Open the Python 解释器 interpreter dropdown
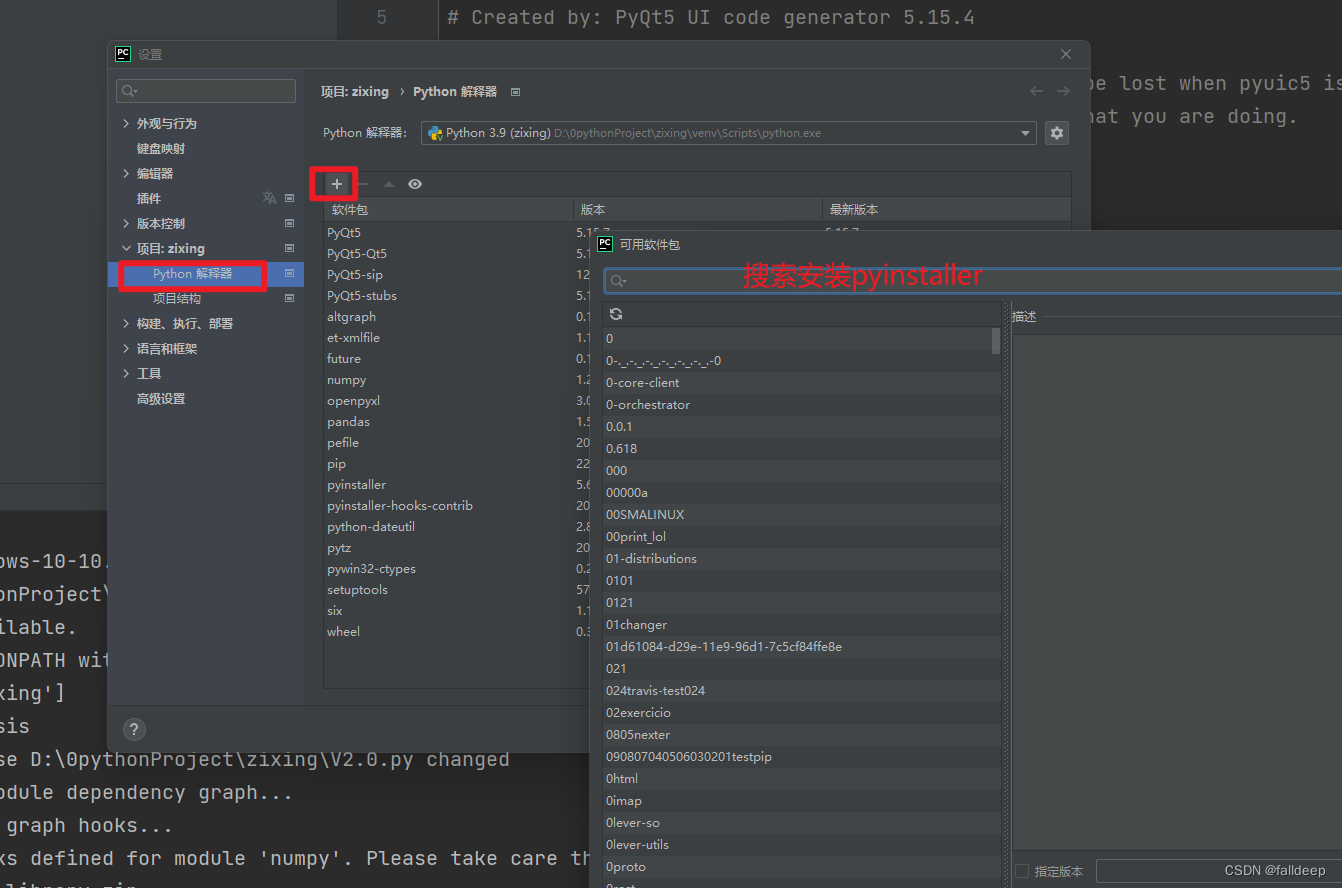 (x=1025, y=132)
